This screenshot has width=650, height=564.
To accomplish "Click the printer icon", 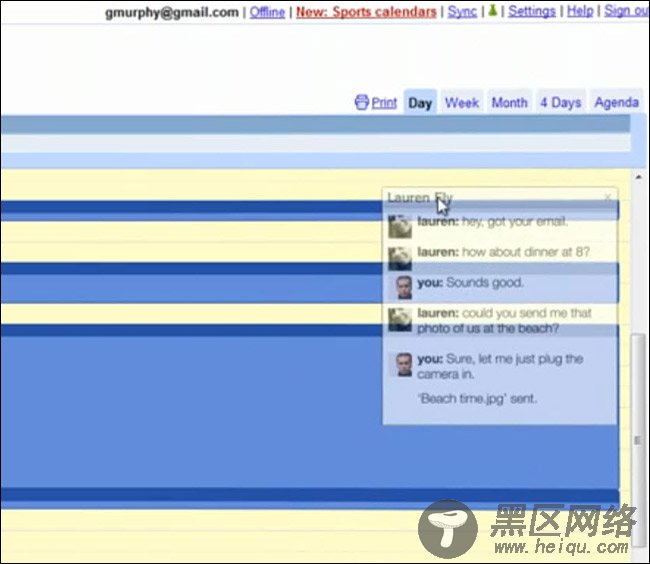I will coord(361,102).
